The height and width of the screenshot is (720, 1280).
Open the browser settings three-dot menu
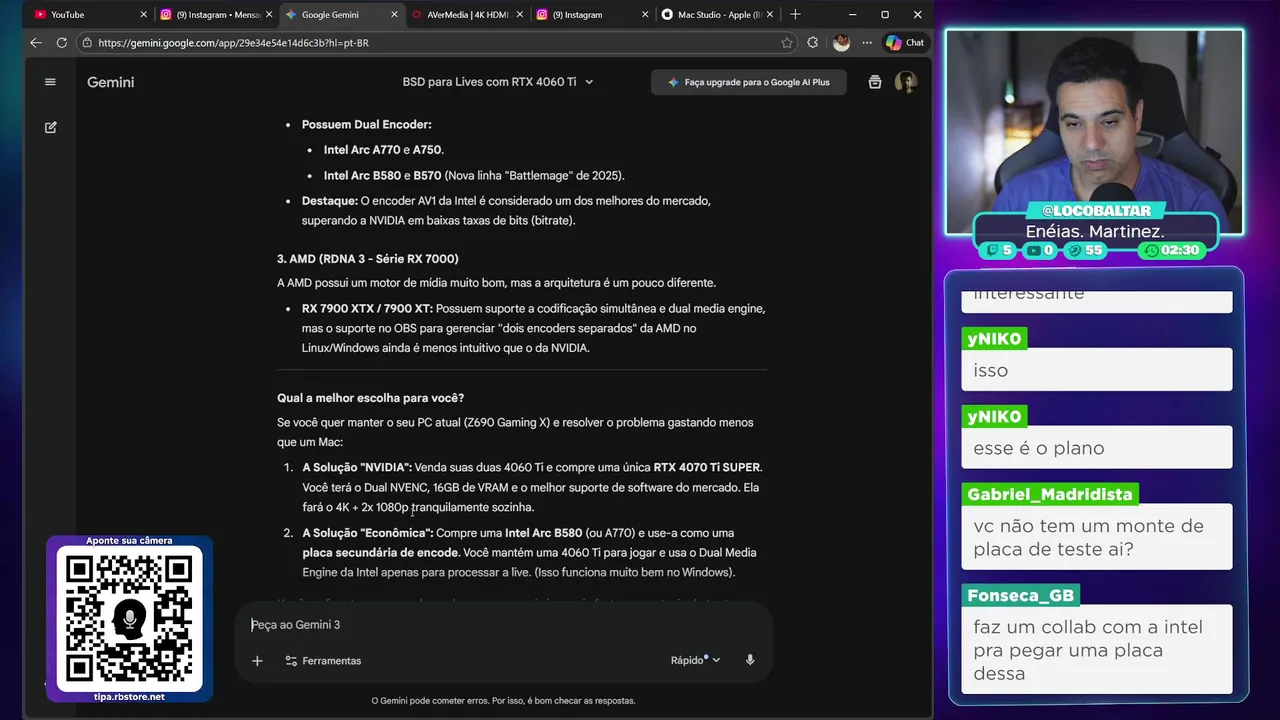tap(866, 43)
